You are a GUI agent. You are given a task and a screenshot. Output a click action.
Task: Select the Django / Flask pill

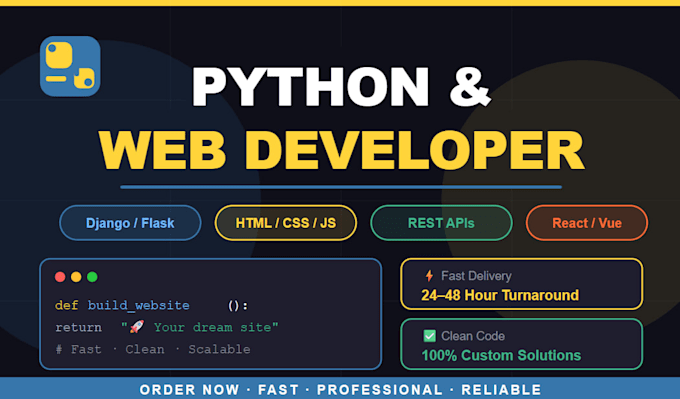click(x=130, y=223)
